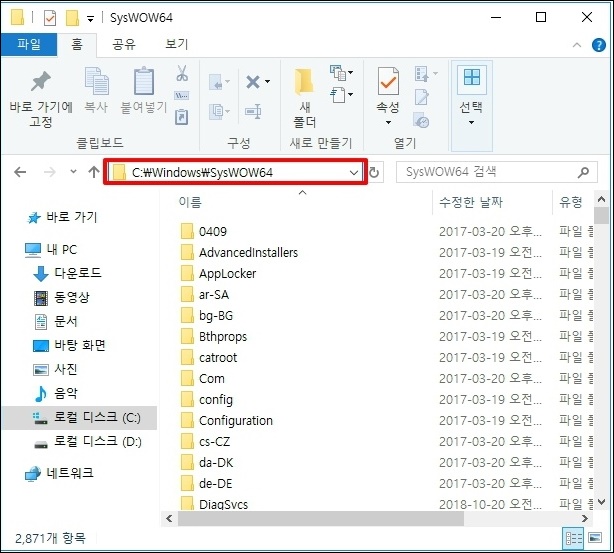This screenshot has height=553, width=614.
Task: Click the Copy path icon
Action: 181,95
